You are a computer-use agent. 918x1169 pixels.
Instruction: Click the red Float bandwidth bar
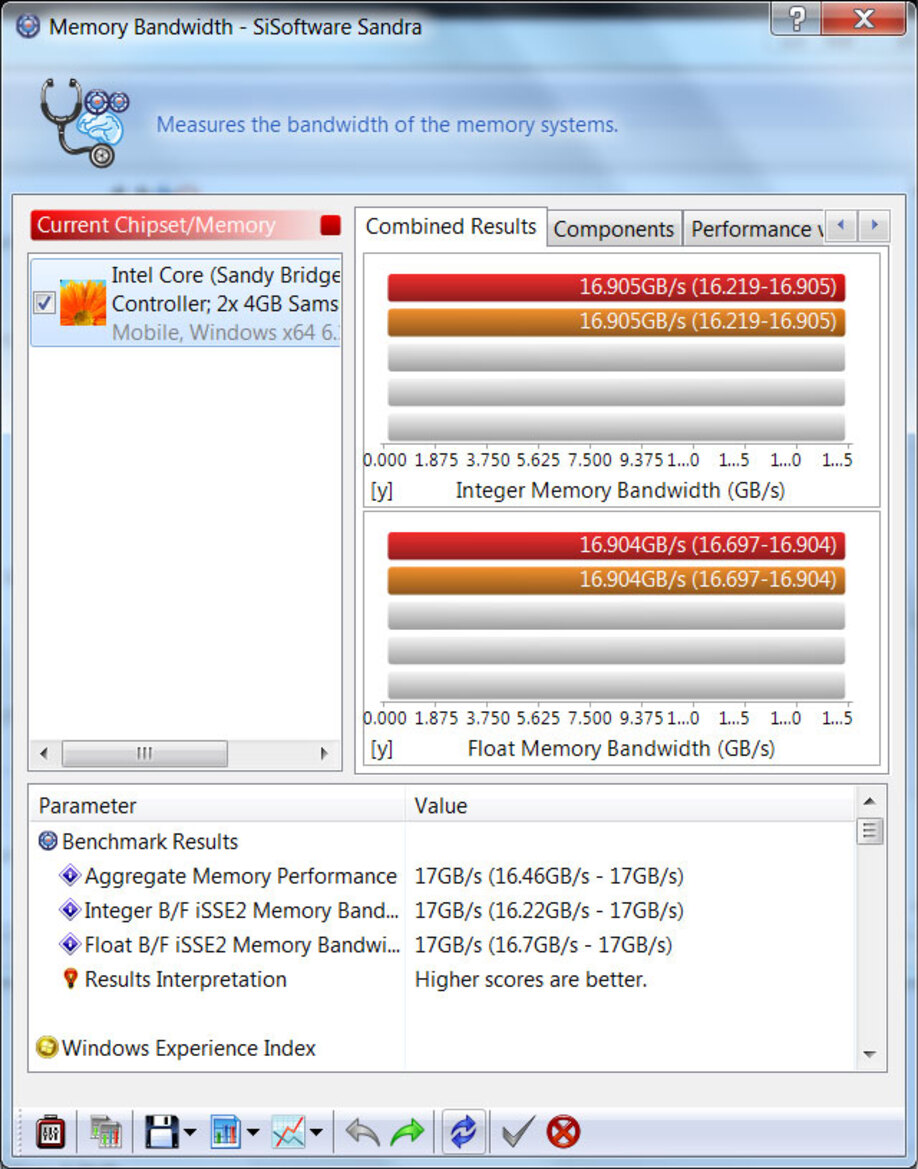pyautogui.click(x=616, y=545)
